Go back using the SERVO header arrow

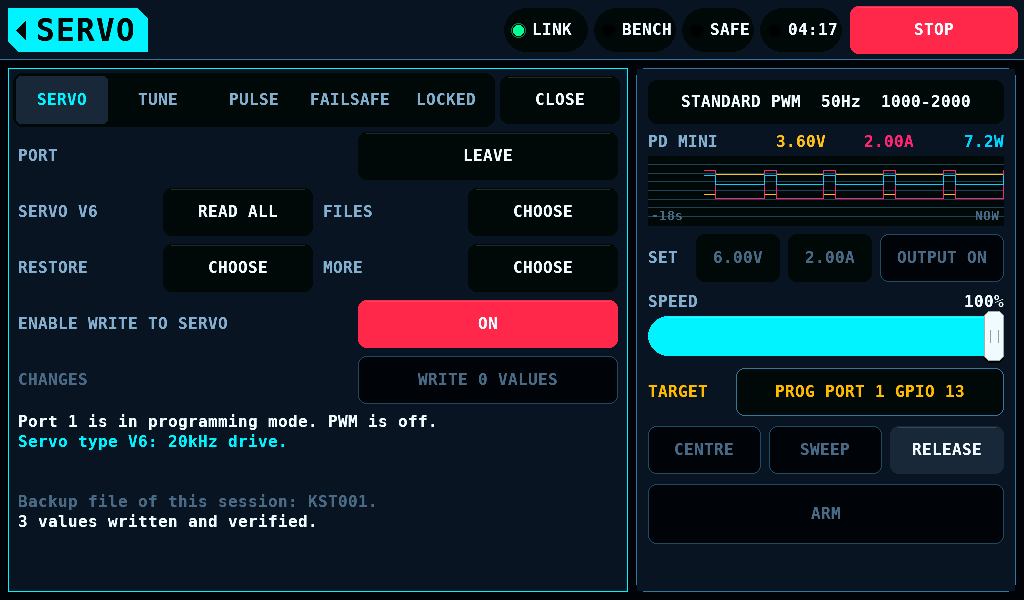click(x=78, y=30)
